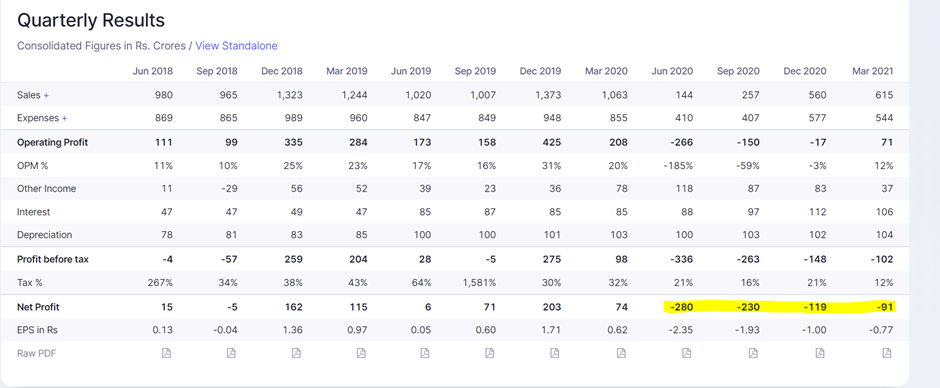This screenshot has height=388, width=940.
Task: Open the Raw PDF for Mar 2021
Action: 887,353
